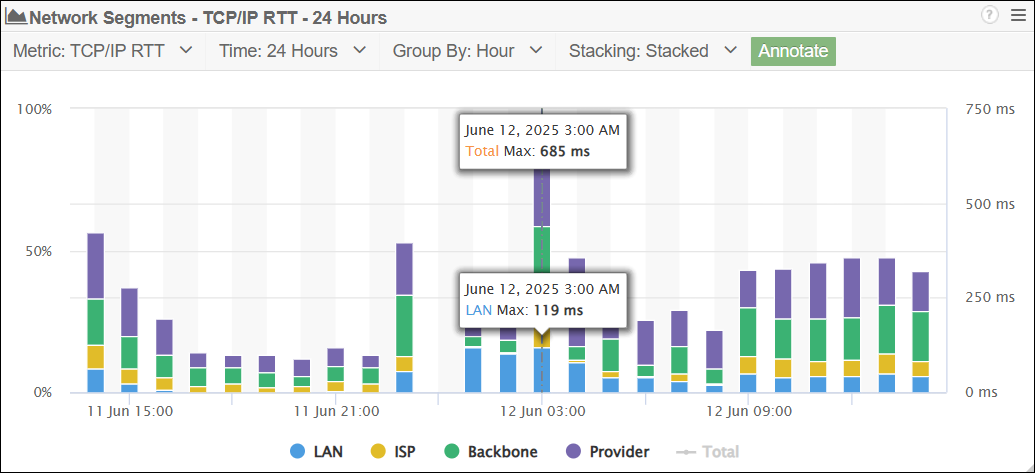This screenshot has height=473, width=1035.
Task: Click the green Backbone legend circle
Action: point(452,452)
